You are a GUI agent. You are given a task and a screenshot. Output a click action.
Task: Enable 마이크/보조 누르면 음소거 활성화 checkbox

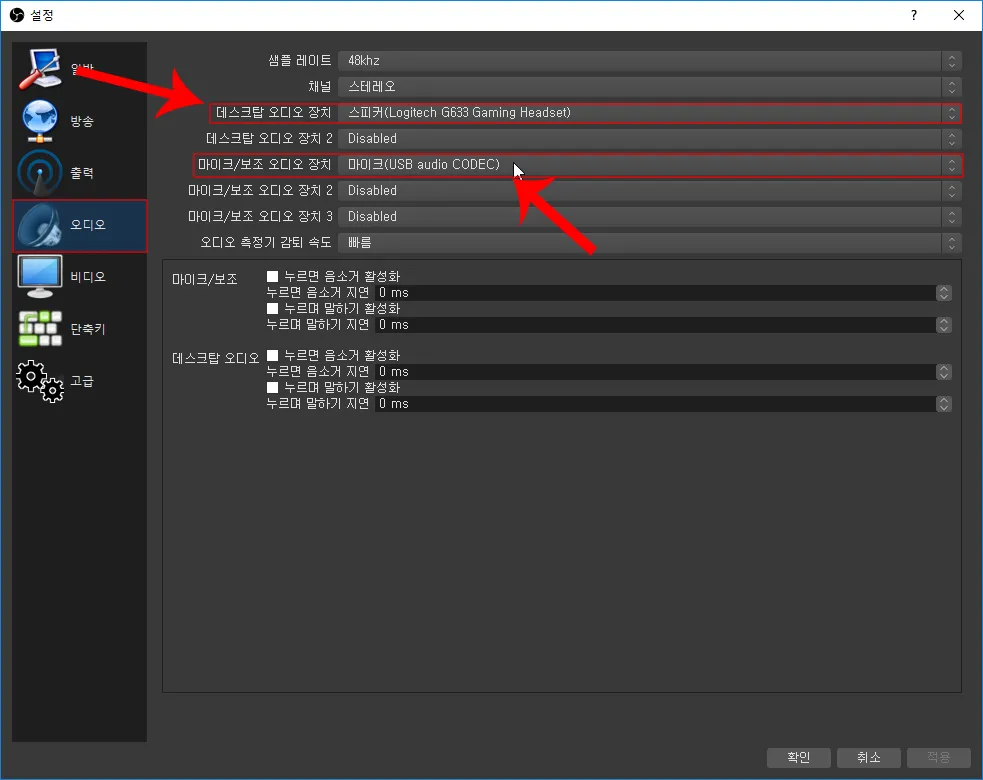(x=272, y=277)
